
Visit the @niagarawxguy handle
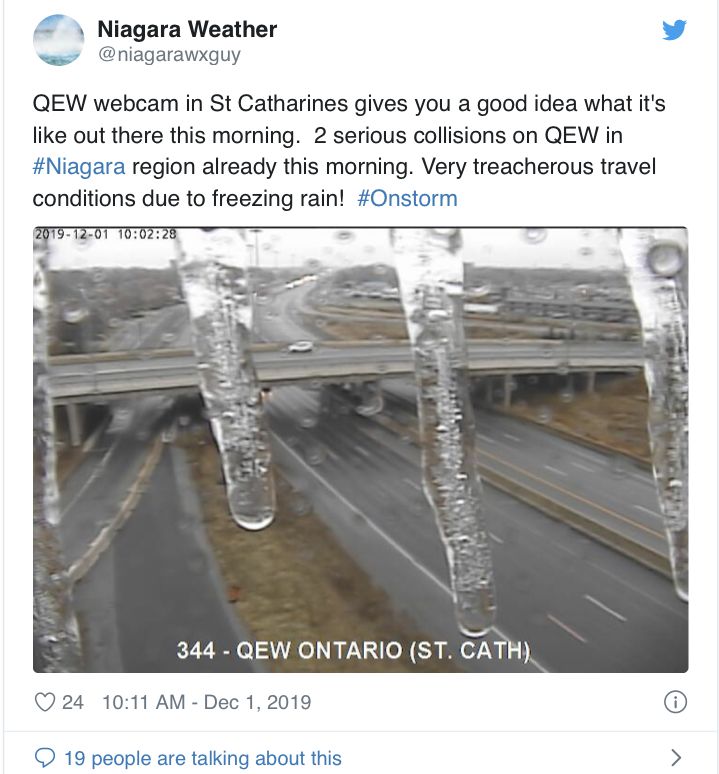(169, 55)
